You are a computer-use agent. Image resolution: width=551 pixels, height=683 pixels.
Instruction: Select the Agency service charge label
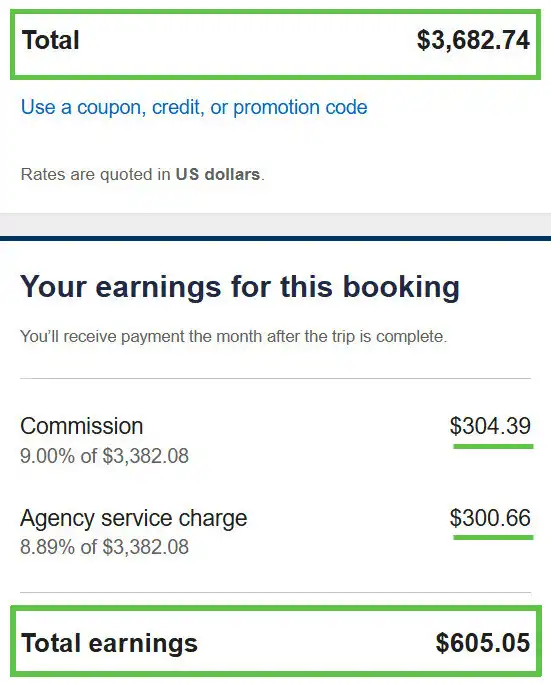(133, 518)
